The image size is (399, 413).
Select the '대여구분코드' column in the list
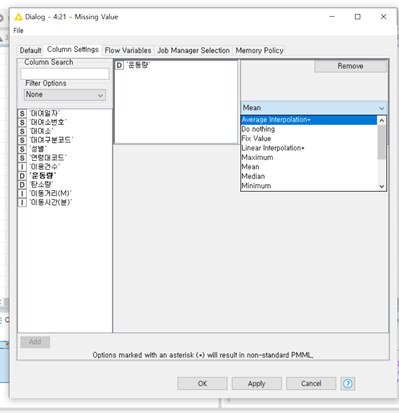pyautogui.click(x=52, y=140)
